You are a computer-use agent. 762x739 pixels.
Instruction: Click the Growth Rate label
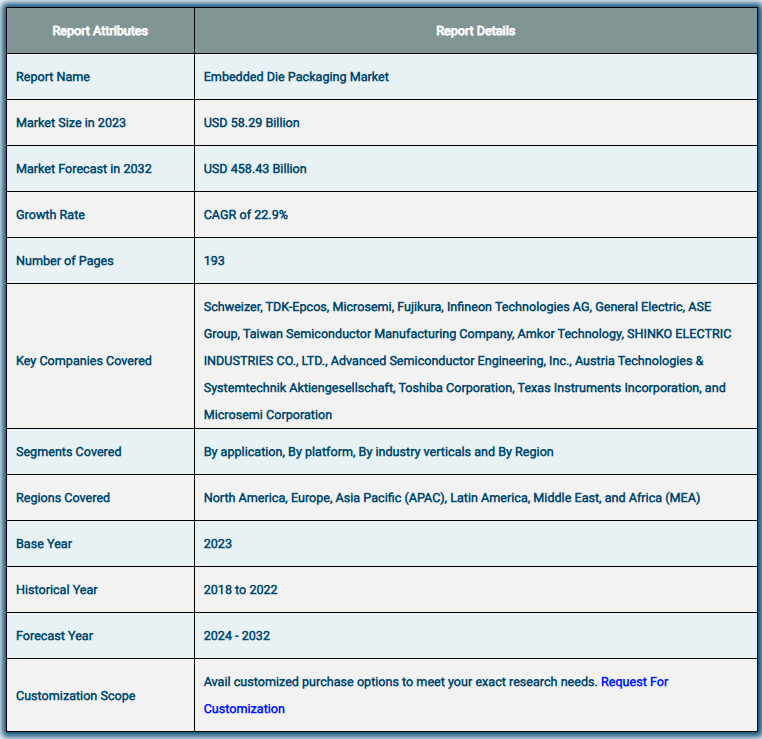pos(51,215)
